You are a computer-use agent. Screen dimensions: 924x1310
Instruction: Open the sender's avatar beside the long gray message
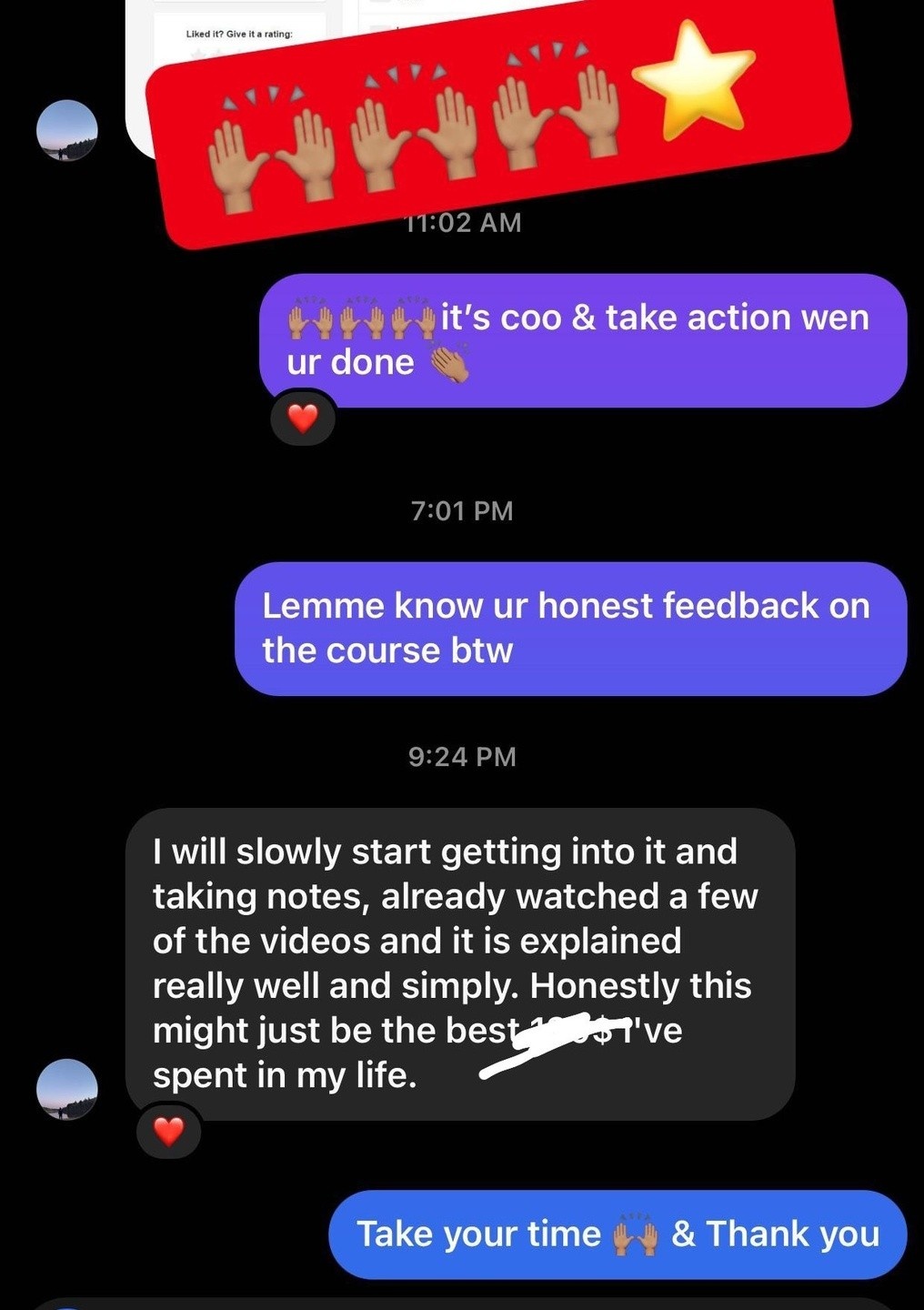coord(66,1089)
